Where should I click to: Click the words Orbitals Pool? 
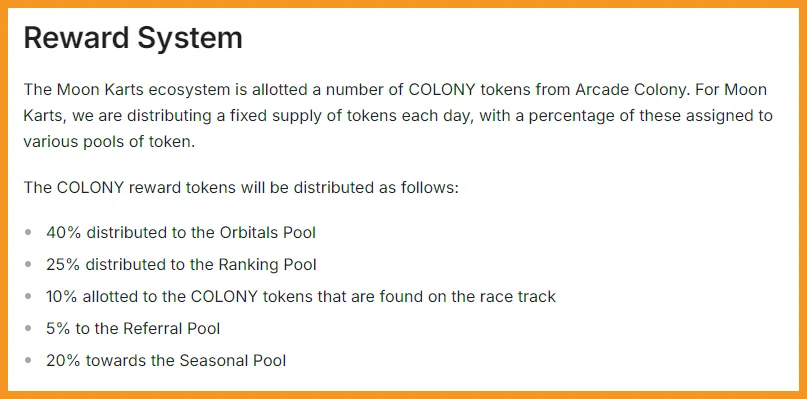click(268, 232)
